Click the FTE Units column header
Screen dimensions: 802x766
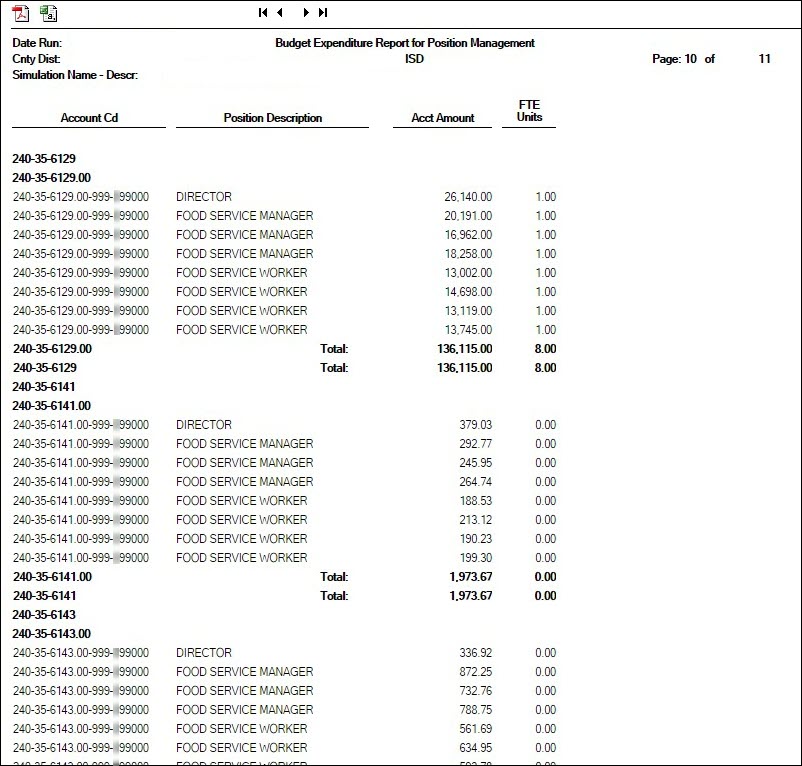pyautogui.click(x=528, y=111)
